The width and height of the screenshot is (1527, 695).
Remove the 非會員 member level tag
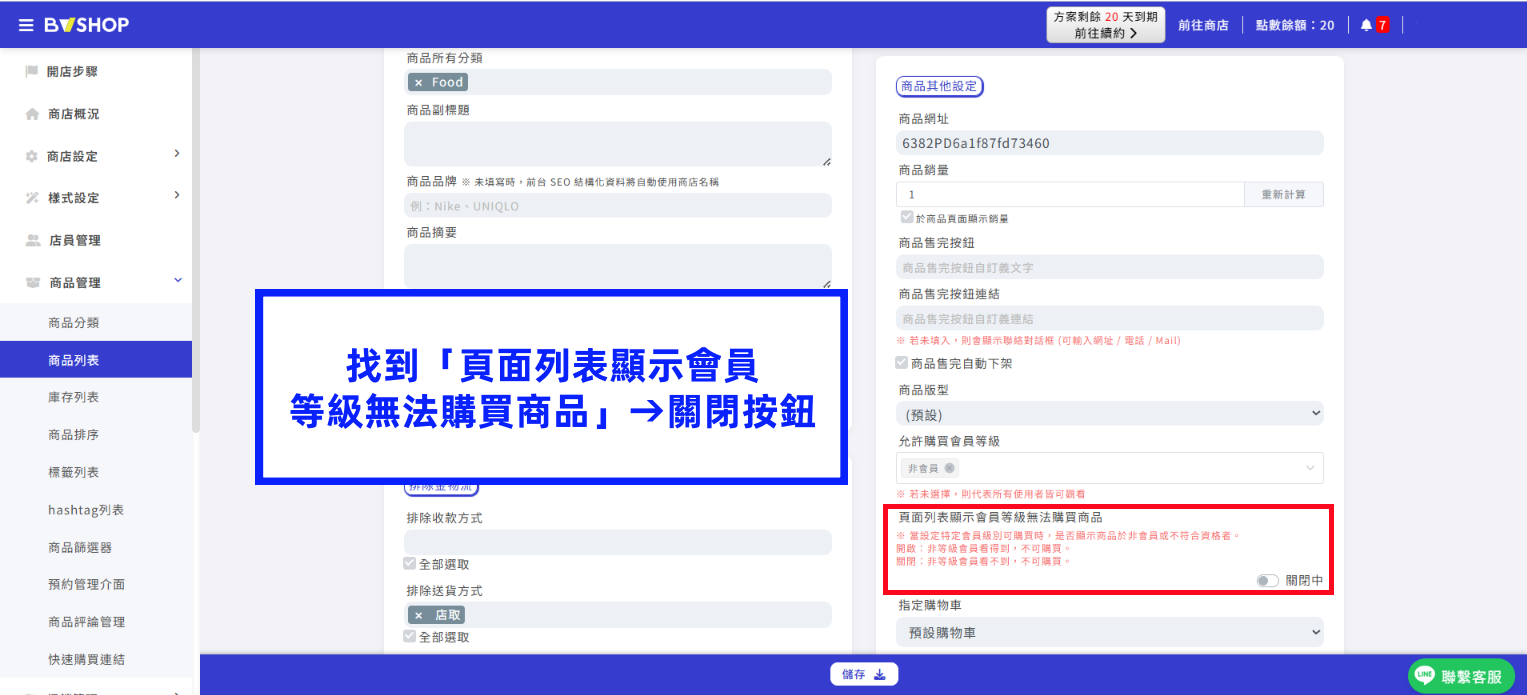pos(949,468)
